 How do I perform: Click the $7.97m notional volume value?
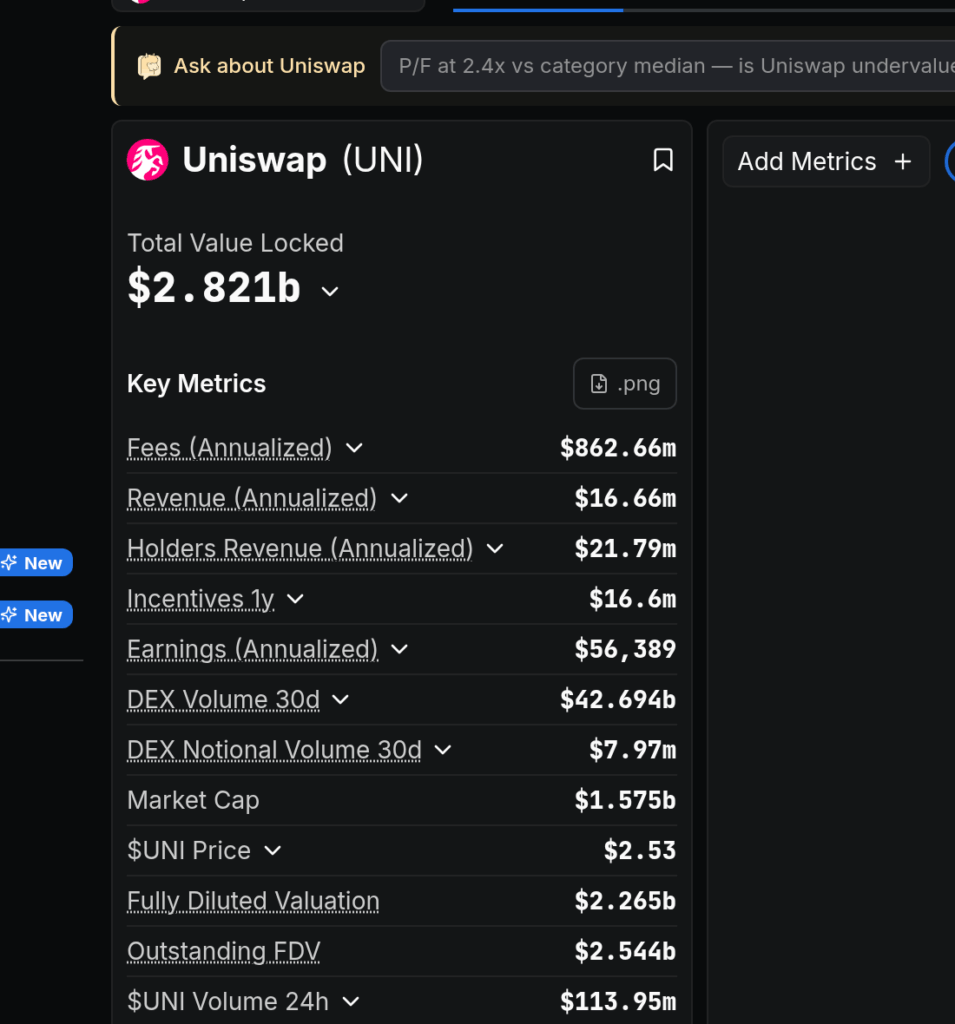[632, 750]
